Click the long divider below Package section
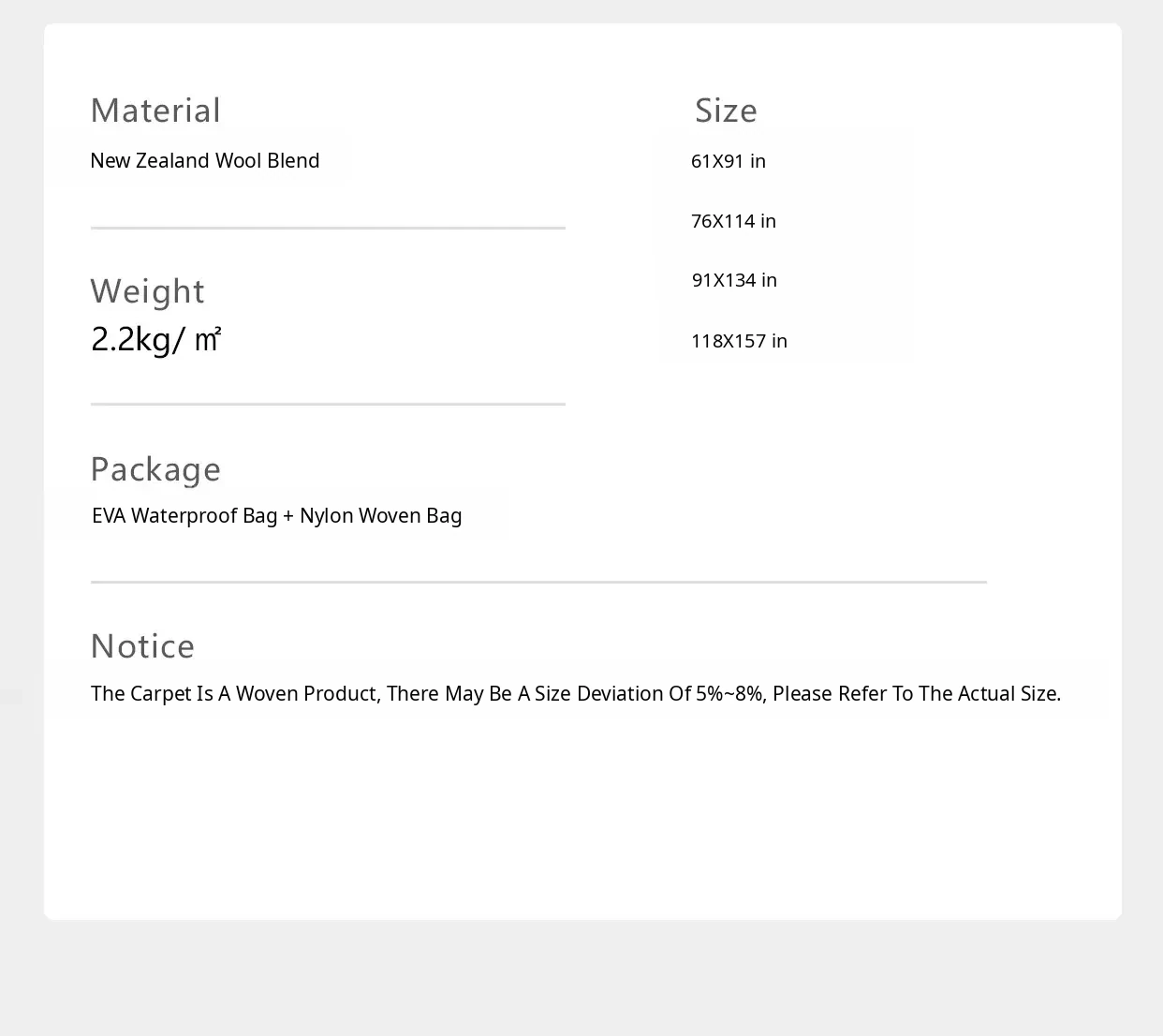 pos(538,582)
